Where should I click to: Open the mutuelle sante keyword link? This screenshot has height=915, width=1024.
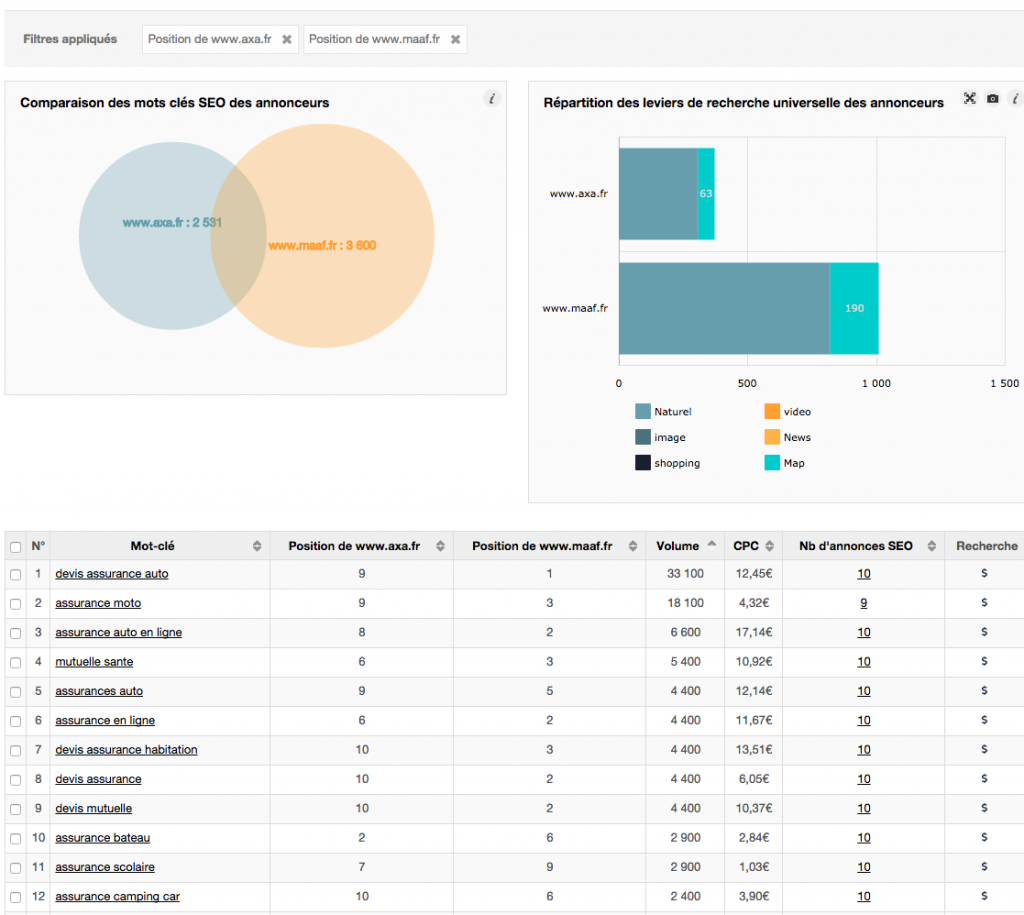point(94,662)
